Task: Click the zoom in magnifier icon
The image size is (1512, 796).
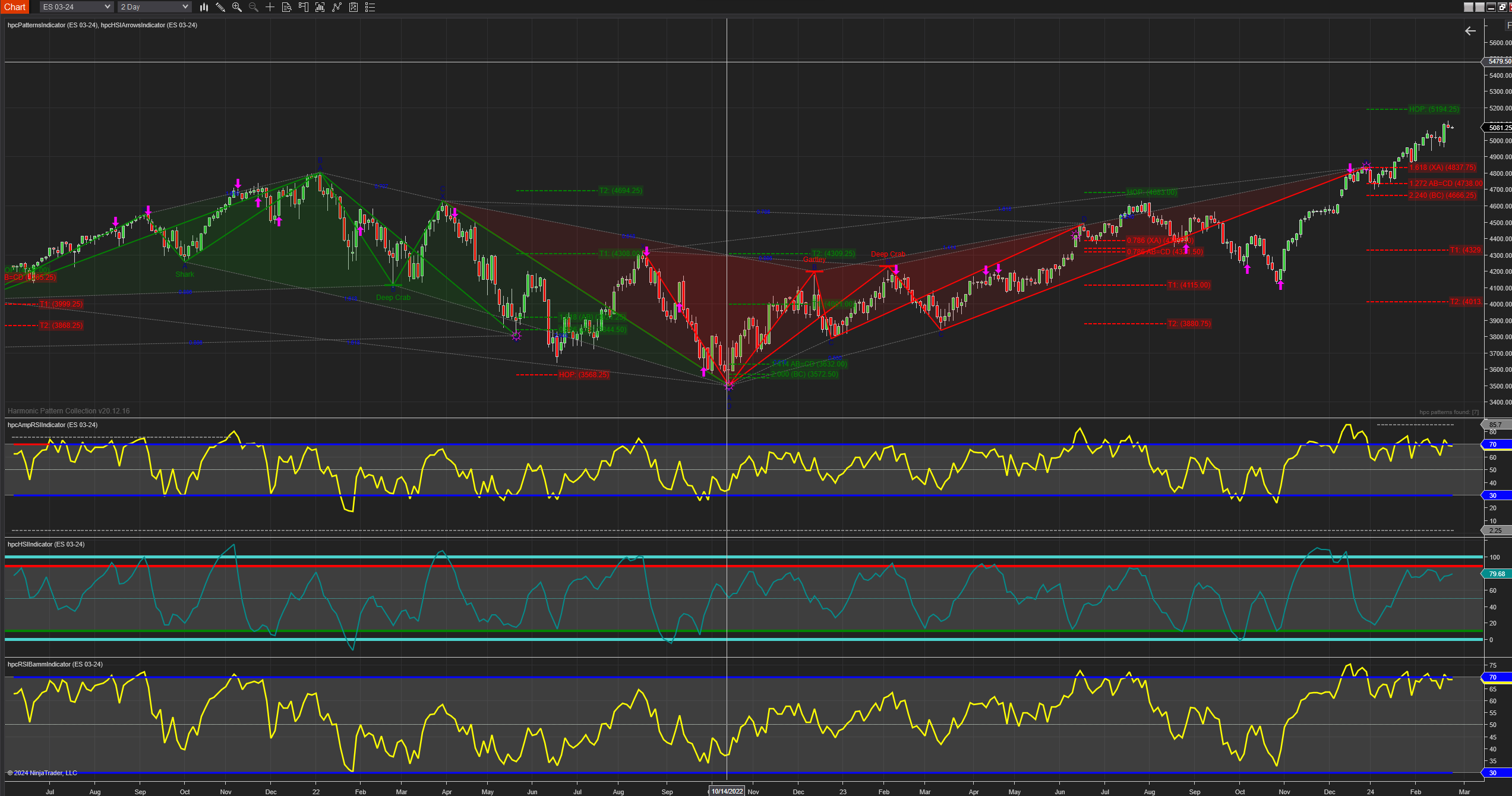Action: pyautogui.click(x=237, y=7)
